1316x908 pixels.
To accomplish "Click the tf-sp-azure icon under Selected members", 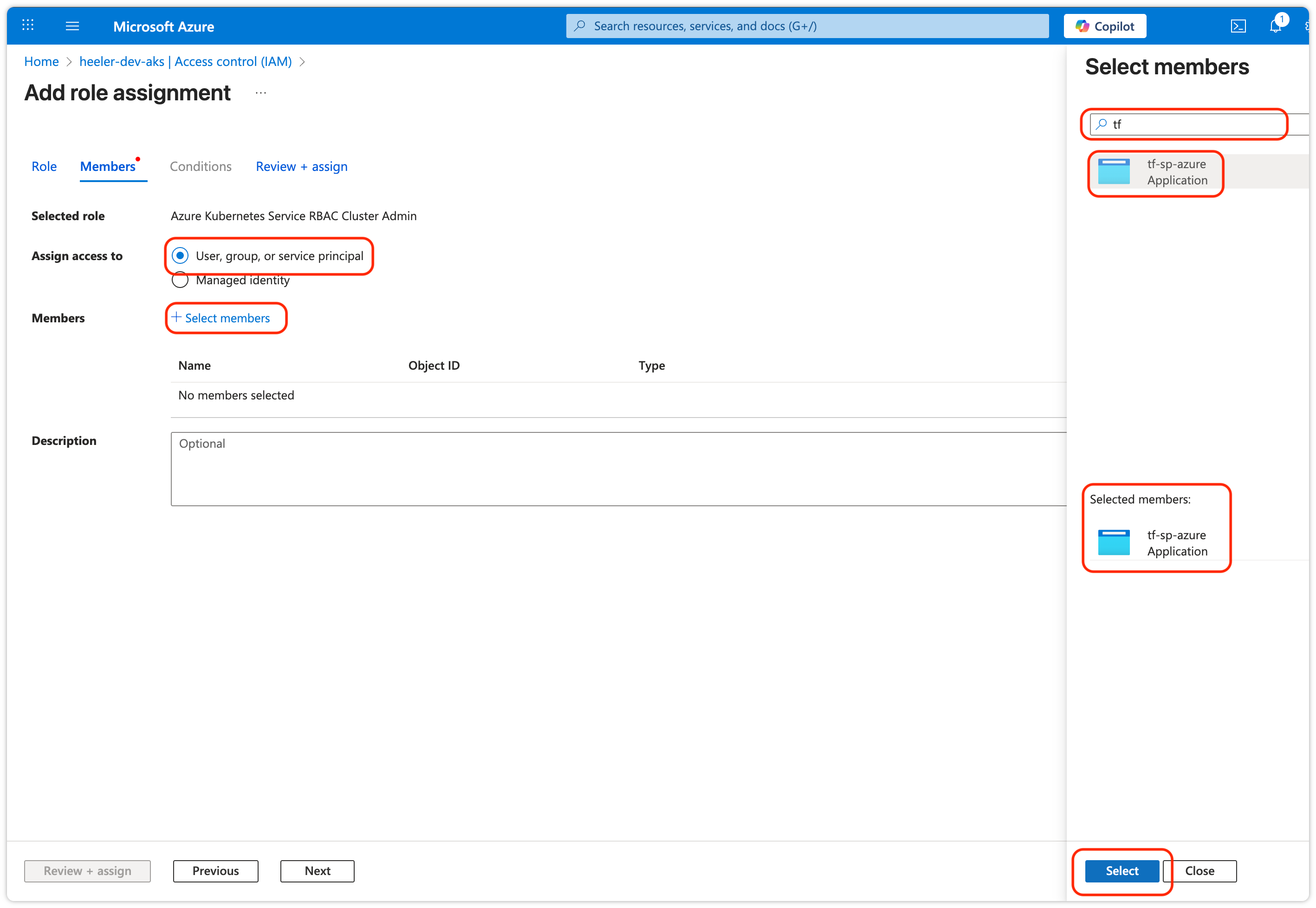I will click(x=1113, y=542).
